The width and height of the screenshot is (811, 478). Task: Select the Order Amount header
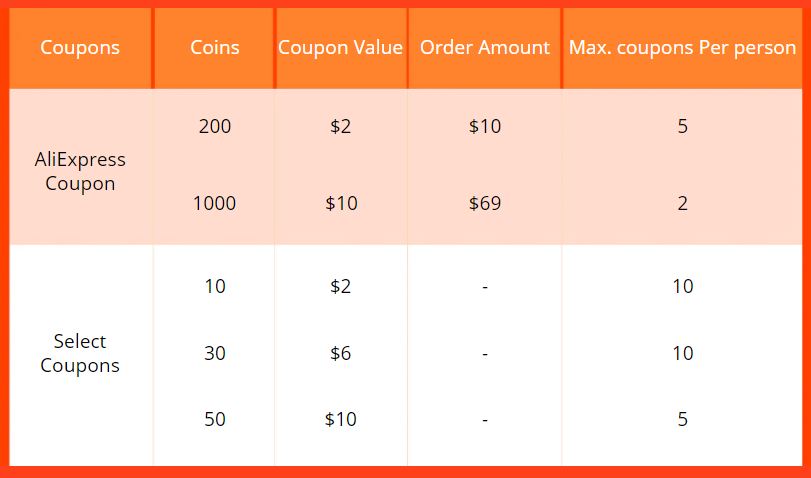coord(485,48)
